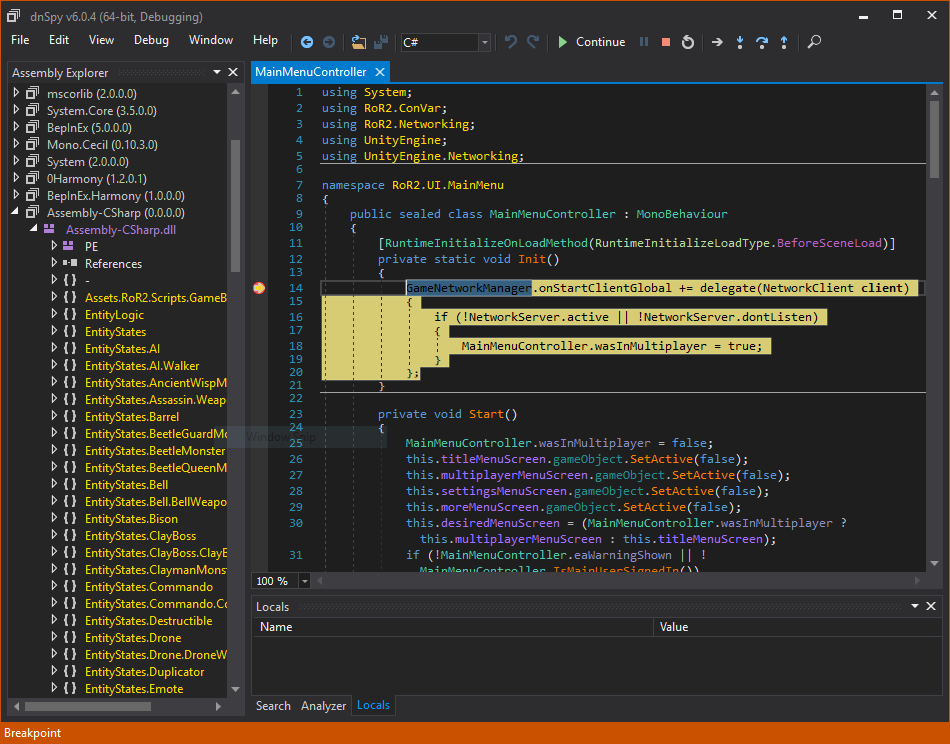
Task: Click Assembly Explorer horizontal scrollbar thumb
Action: (x=88, y=706)
